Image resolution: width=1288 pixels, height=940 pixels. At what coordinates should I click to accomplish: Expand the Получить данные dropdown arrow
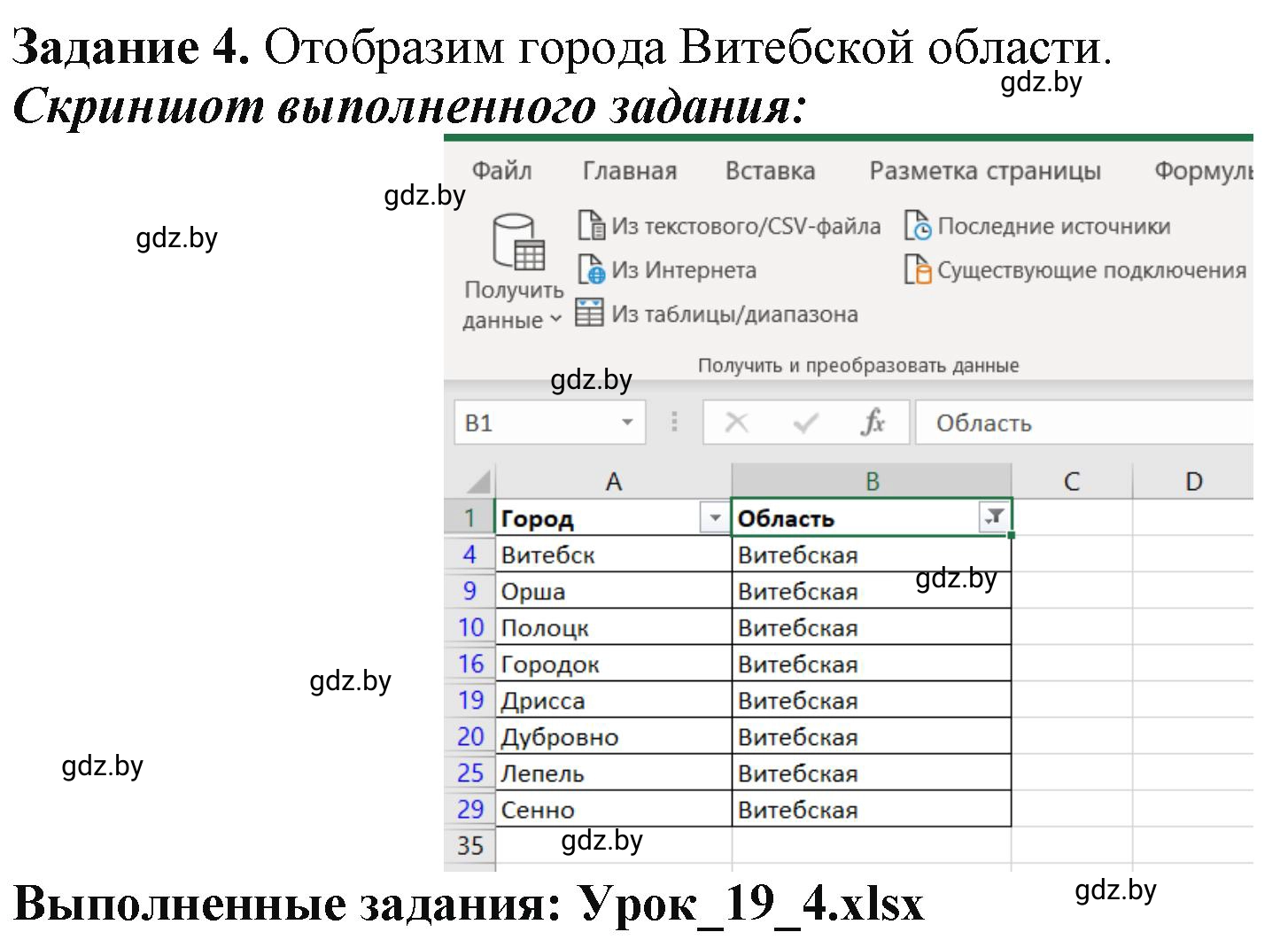tap(555, 319)
